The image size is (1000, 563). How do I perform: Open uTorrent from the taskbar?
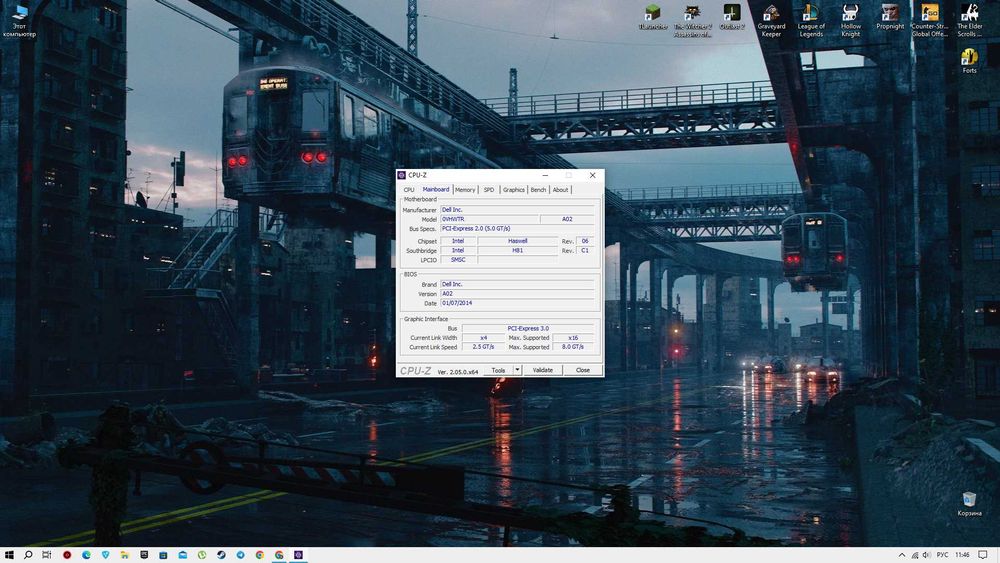tap(202, 555)
